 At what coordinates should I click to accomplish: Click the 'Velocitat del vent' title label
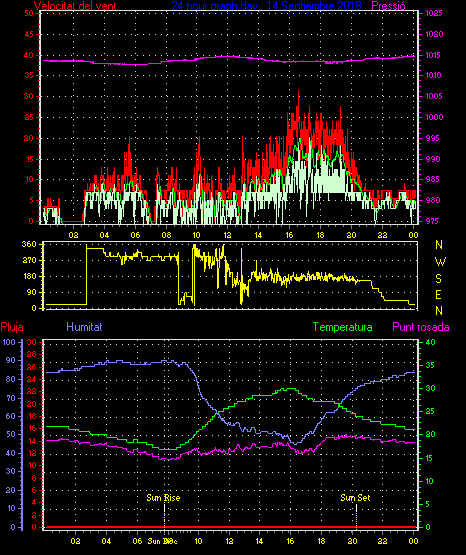coord(75,5)
